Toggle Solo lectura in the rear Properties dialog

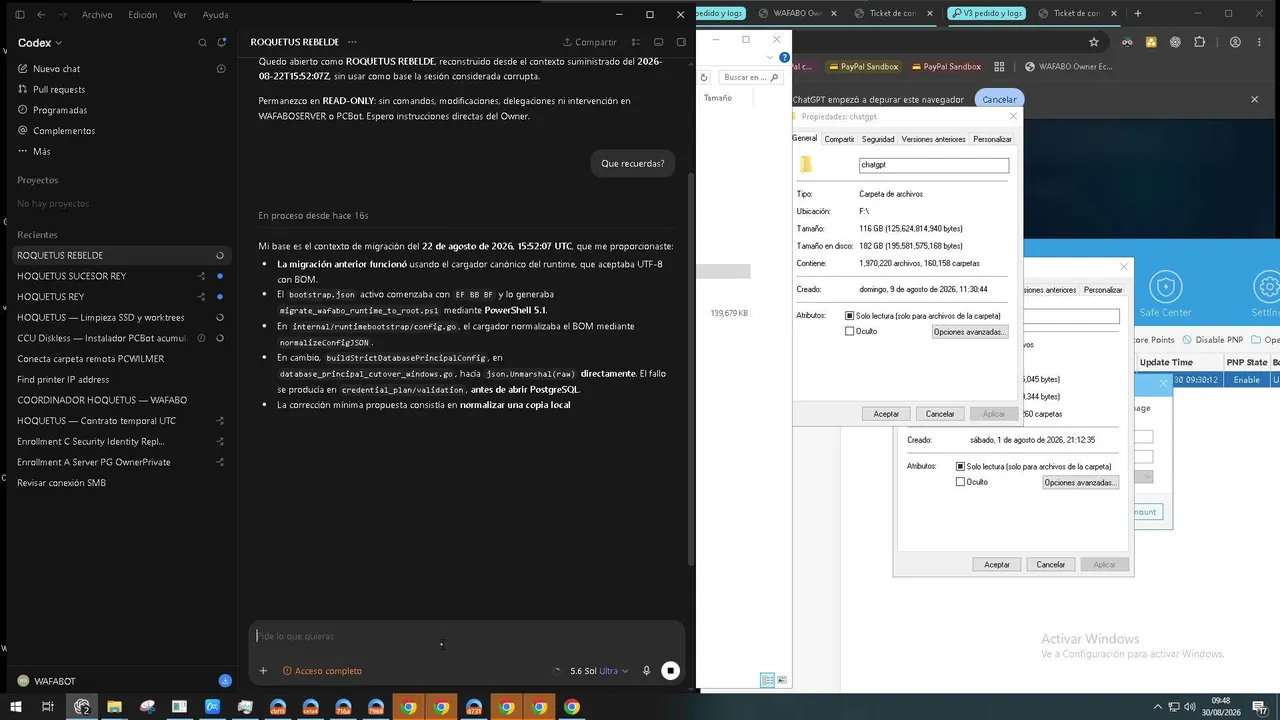[961, 467]
